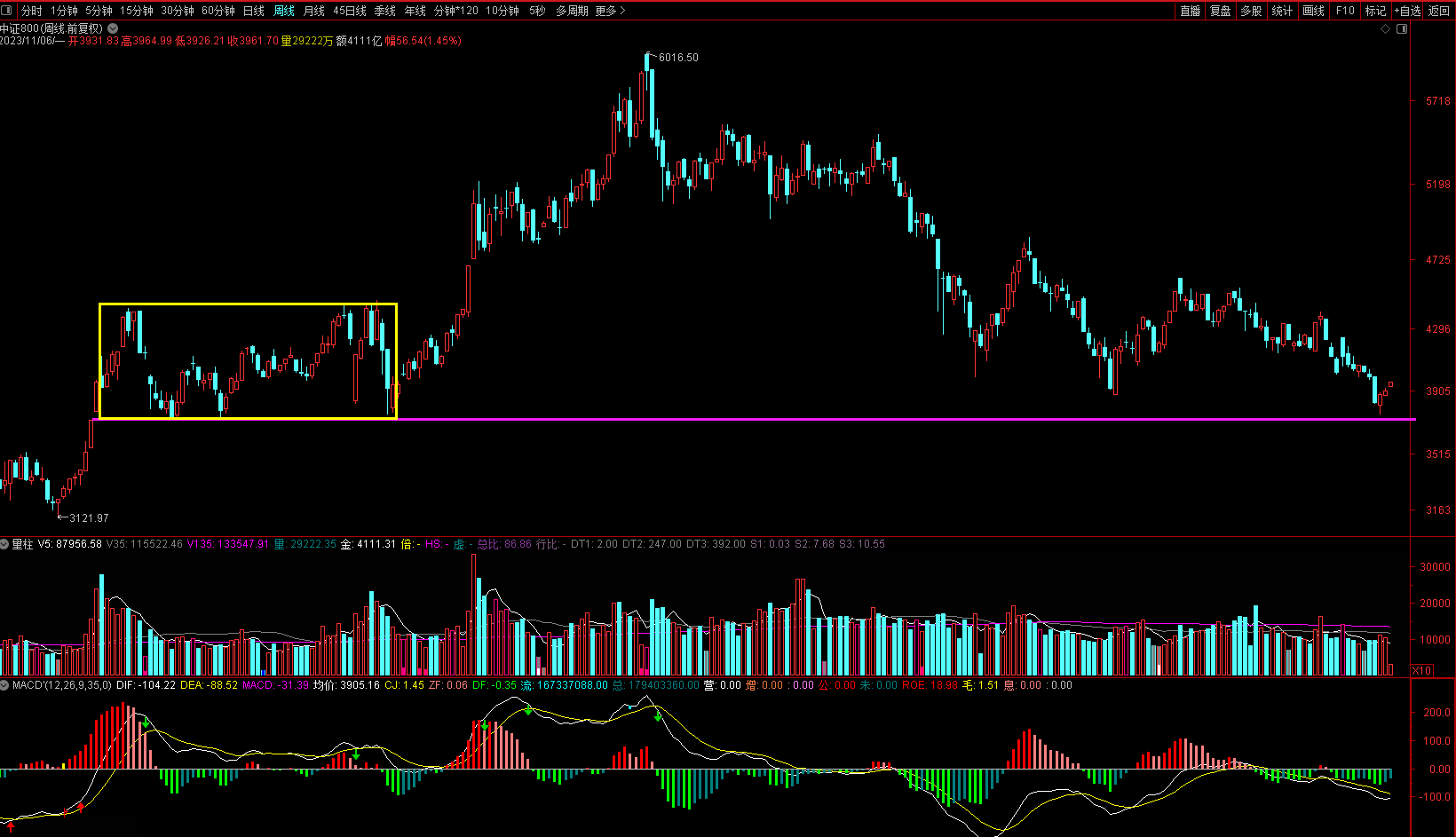This screenshot has height=837, width=1456.
Task: Click the -100.0 MACD axis label
Action: [x=1436, y=797]
